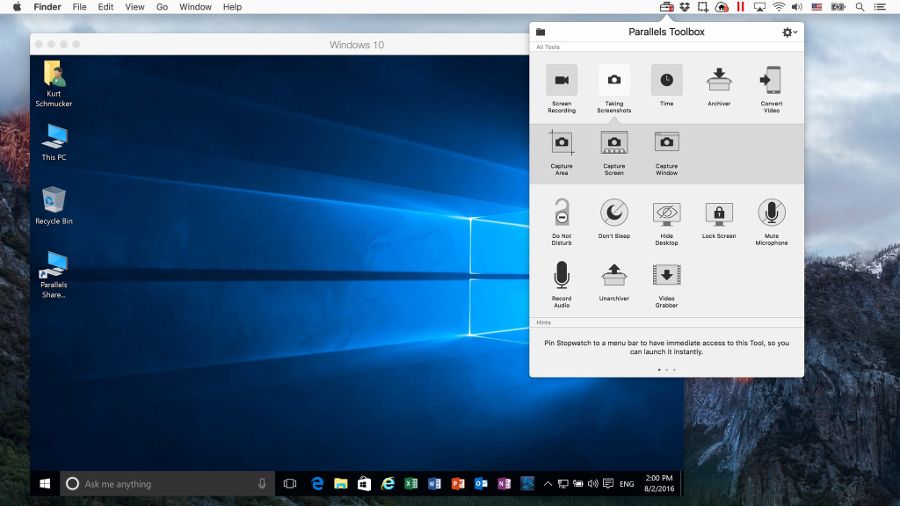900x506 pixels.
Task: Open the Go menu
Action: [x=162, y=7]
